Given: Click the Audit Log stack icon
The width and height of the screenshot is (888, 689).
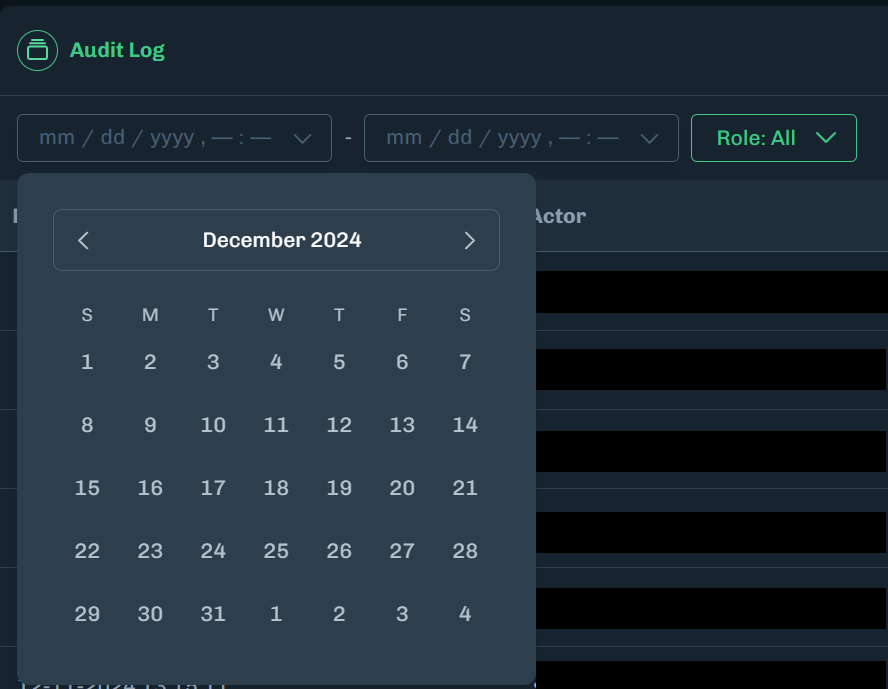Looking at the screenshot, I should click(x=37, y=50).
